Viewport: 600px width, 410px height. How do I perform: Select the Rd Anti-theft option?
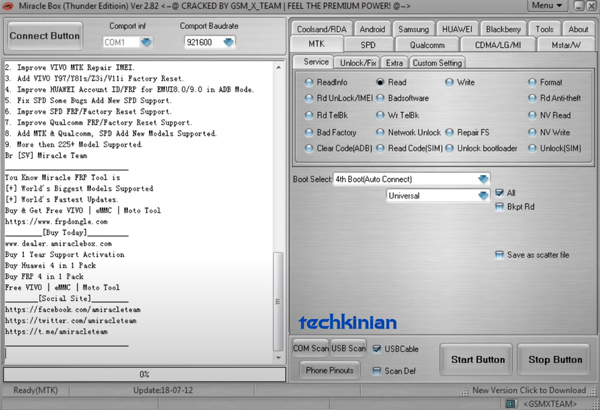click(532, 98)
